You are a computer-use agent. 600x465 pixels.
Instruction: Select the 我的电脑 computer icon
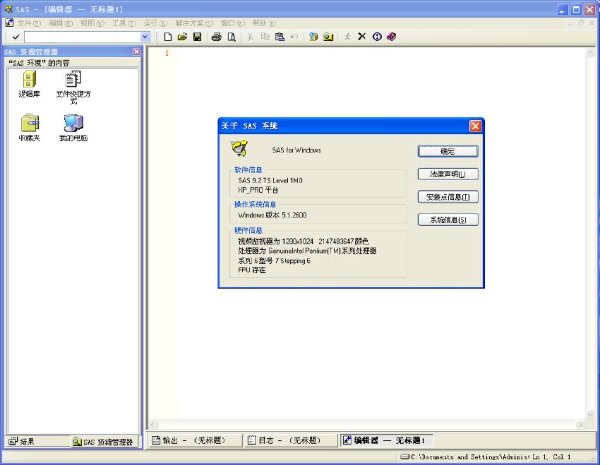pyautogui.click(x=73, y=127)
